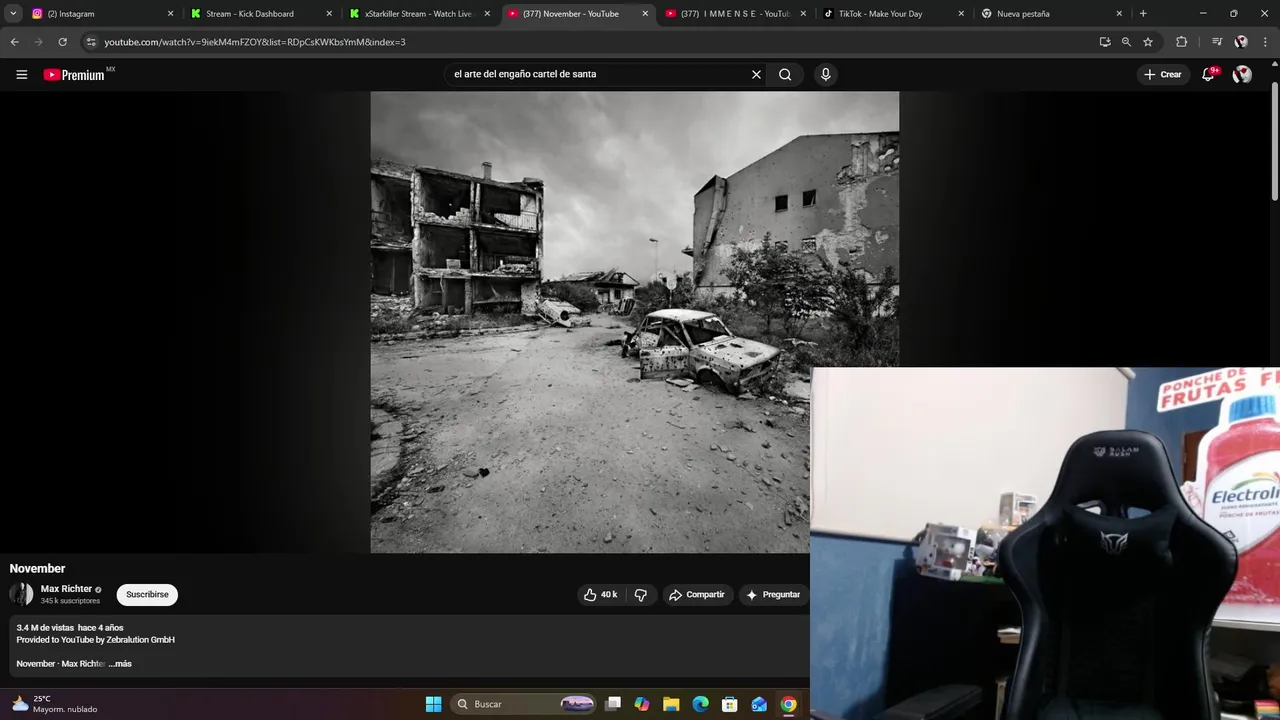This screenshot has width=1280, height=720.
Task: Bookmark this page with star icon
Action: click(1148, 42)
